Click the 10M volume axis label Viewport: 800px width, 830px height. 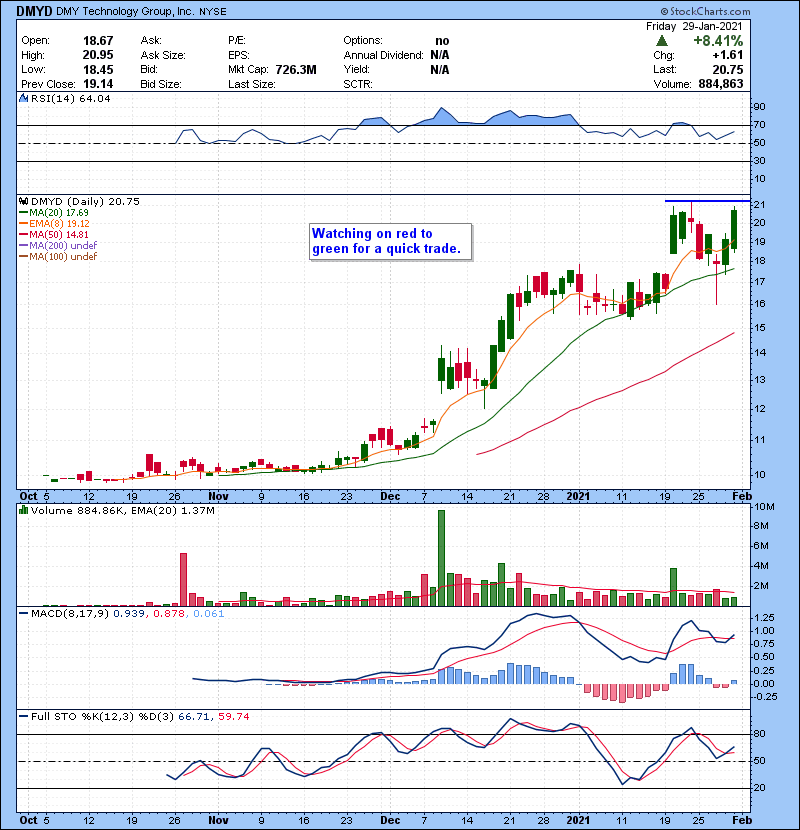[763, 507]
